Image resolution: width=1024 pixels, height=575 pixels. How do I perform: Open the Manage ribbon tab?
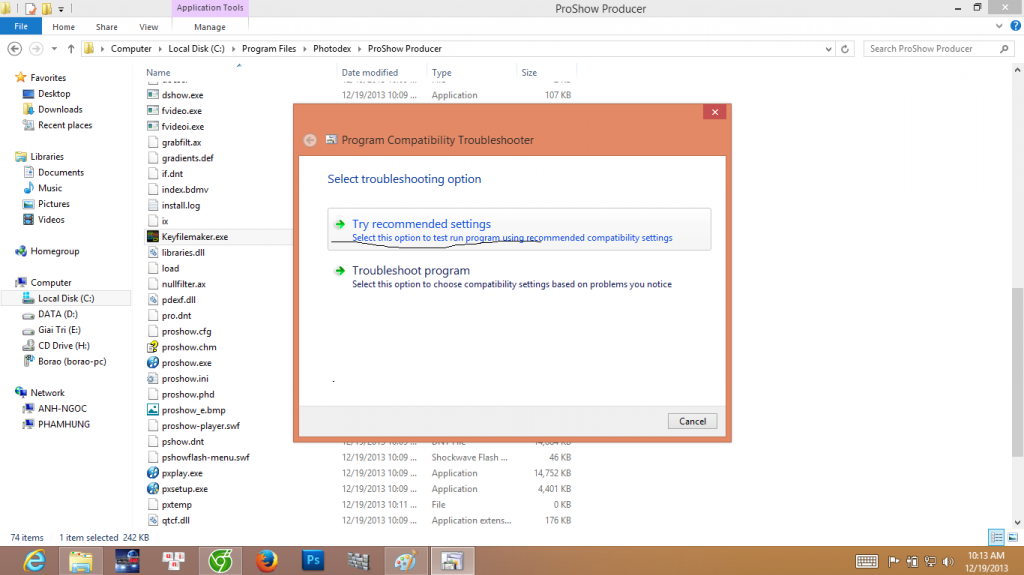[x=210, y=27]
